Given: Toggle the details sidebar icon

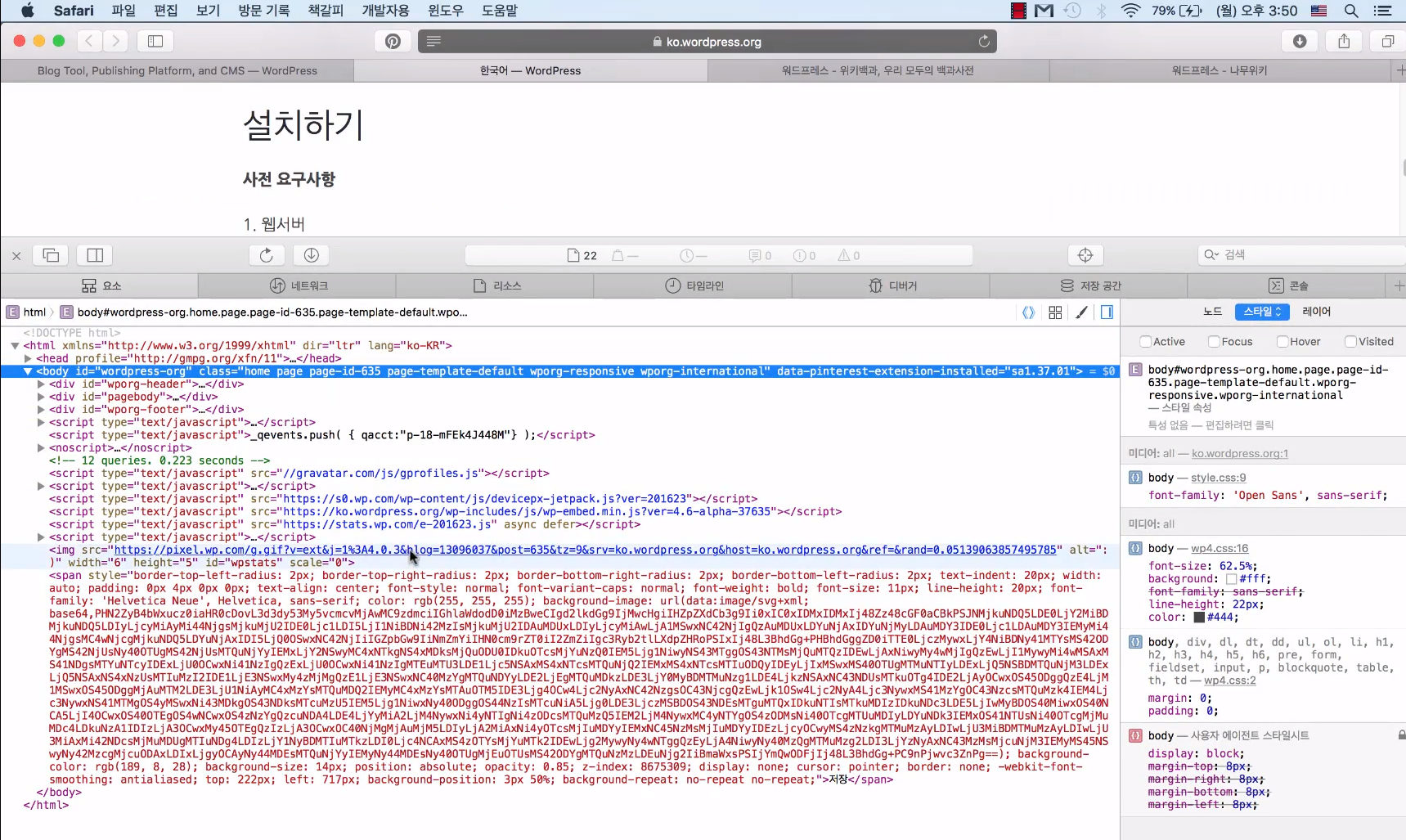Looking at the screenshot, I should (x=1107, y=312).
